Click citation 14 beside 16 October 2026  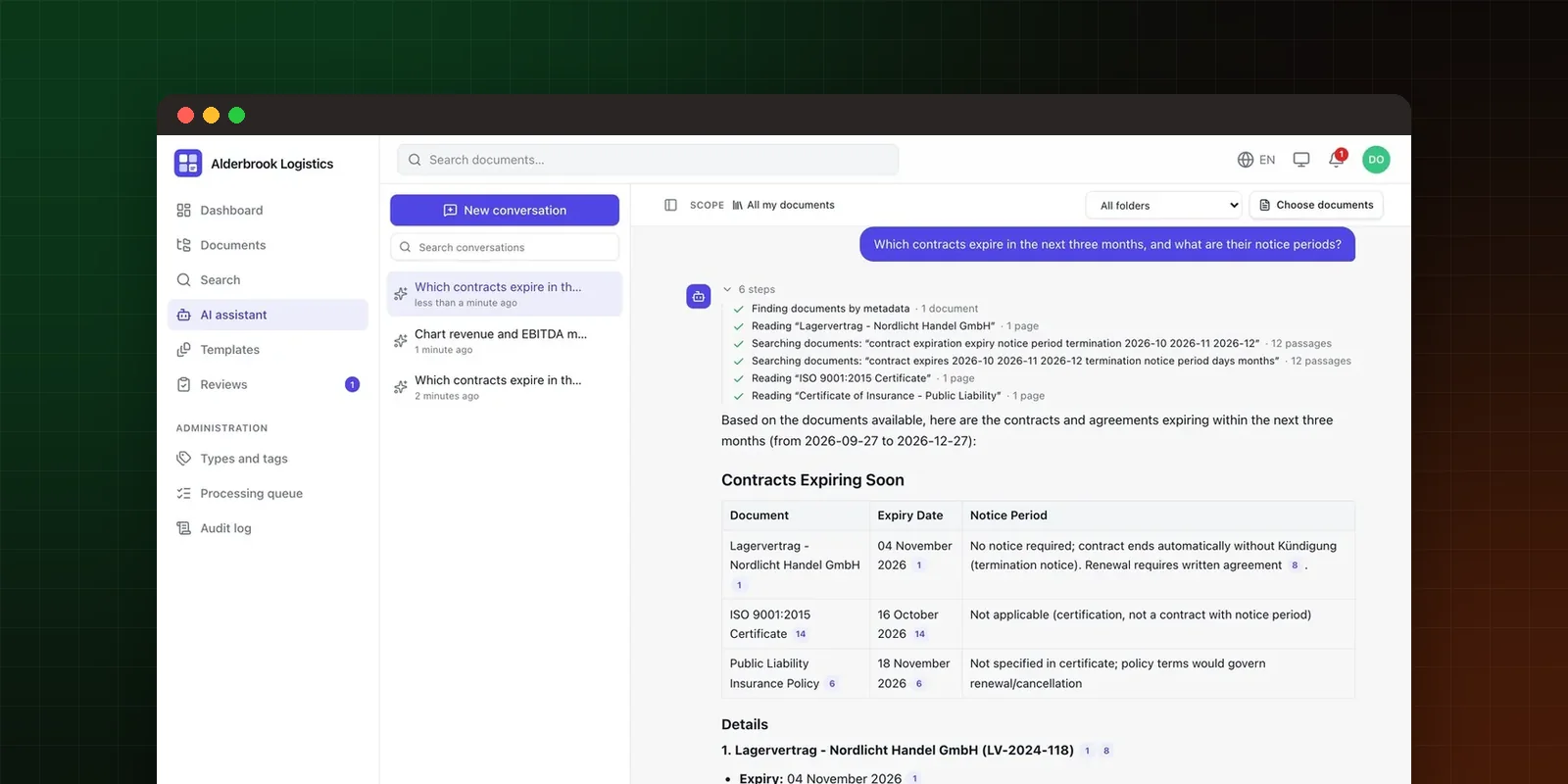coord(920,634)
